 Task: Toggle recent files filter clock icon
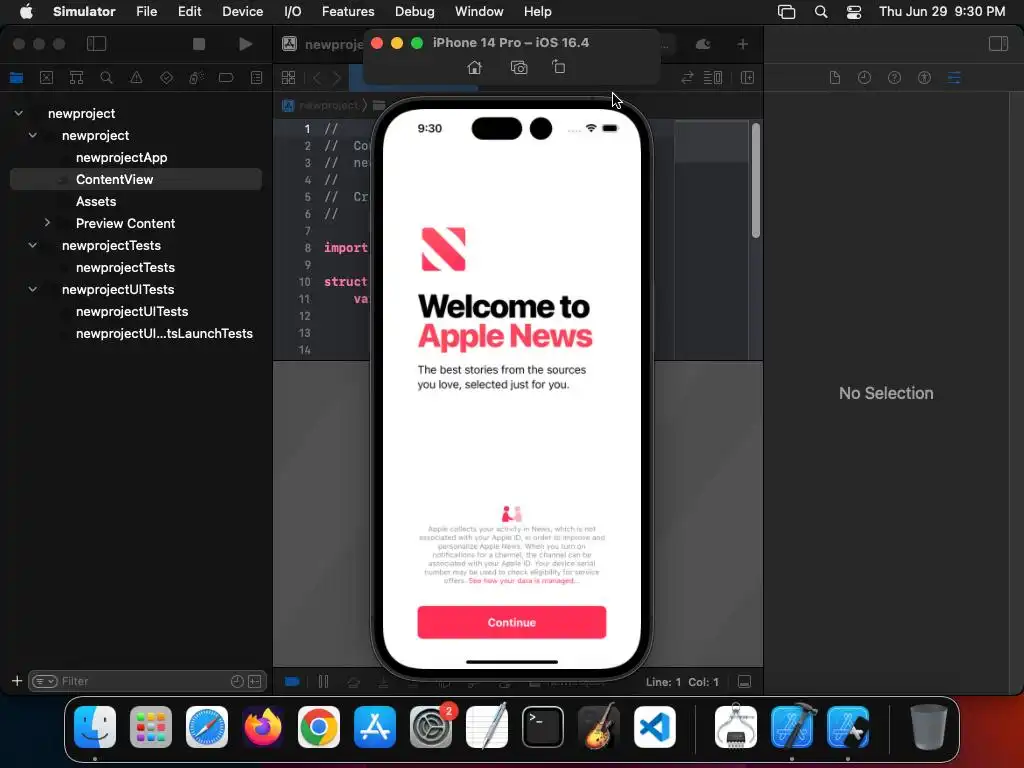(237, 681)
